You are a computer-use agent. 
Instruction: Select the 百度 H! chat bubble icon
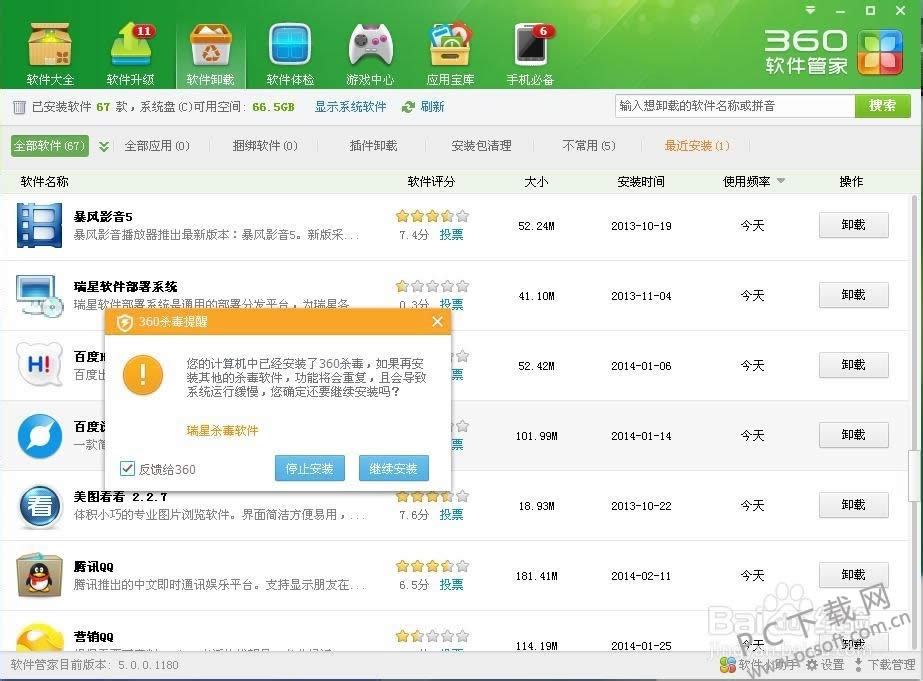pyautogui.click(x=39, y=365)
